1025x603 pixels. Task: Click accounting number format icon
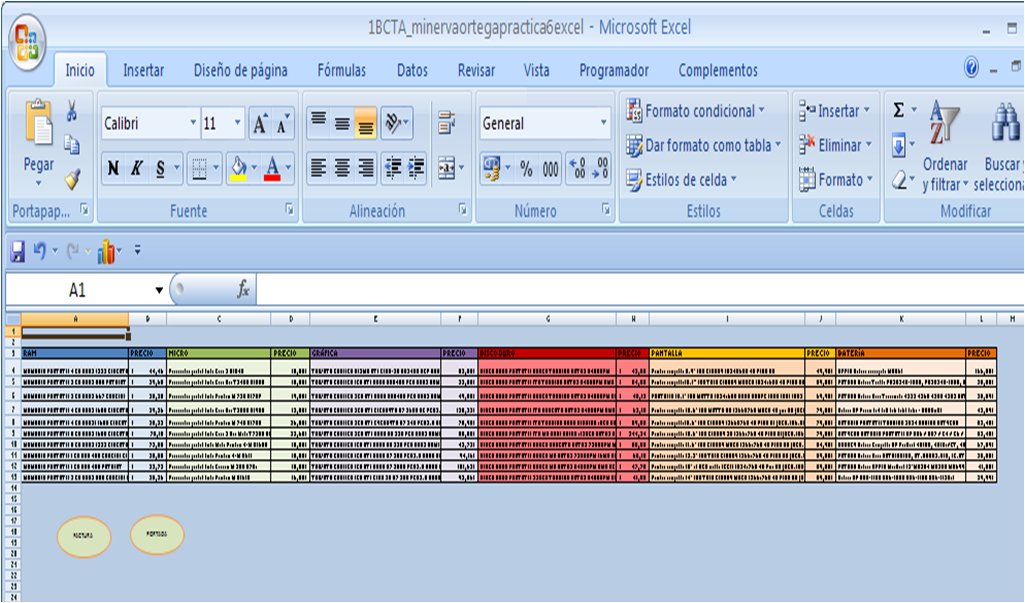tap(492, 169)
